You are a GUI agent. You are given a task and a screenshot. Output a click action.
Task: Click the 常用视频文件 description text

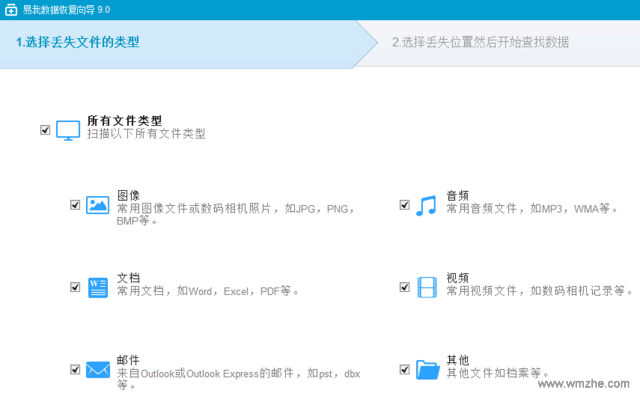[x=540, y=291]
